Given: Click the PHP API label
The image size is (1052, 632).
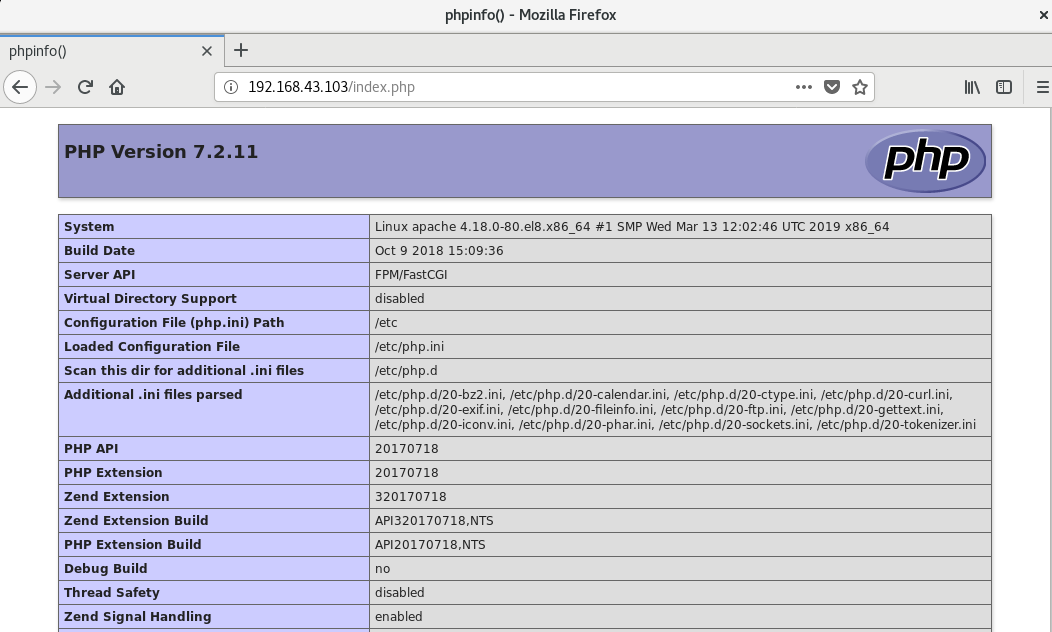Looking at the screenshot, I should click(x=91, y=449).
